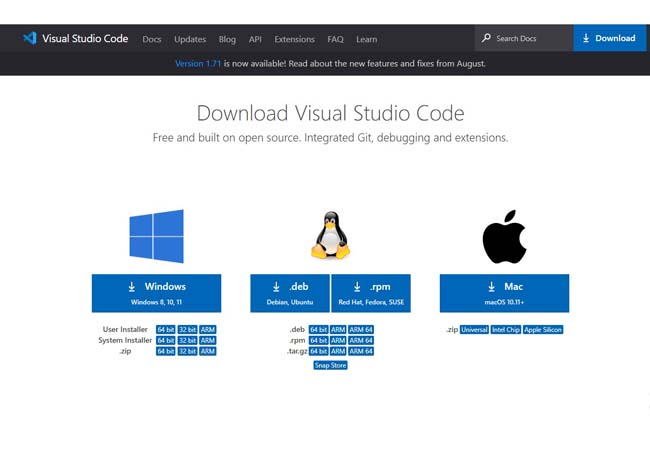Select .tar.gz ARM 64
Viewport: 650px width, 450px height.
[361, 351]
